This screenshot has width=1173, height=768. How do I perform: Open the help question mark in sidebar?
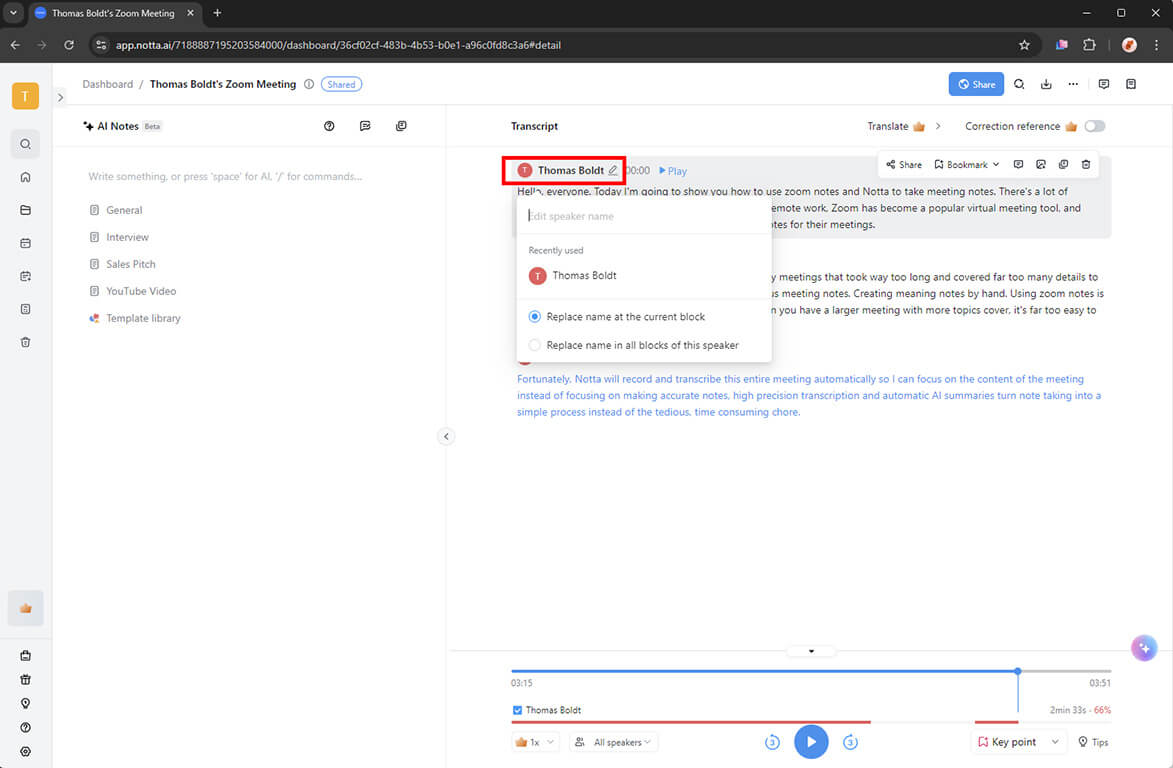point(25,728)
